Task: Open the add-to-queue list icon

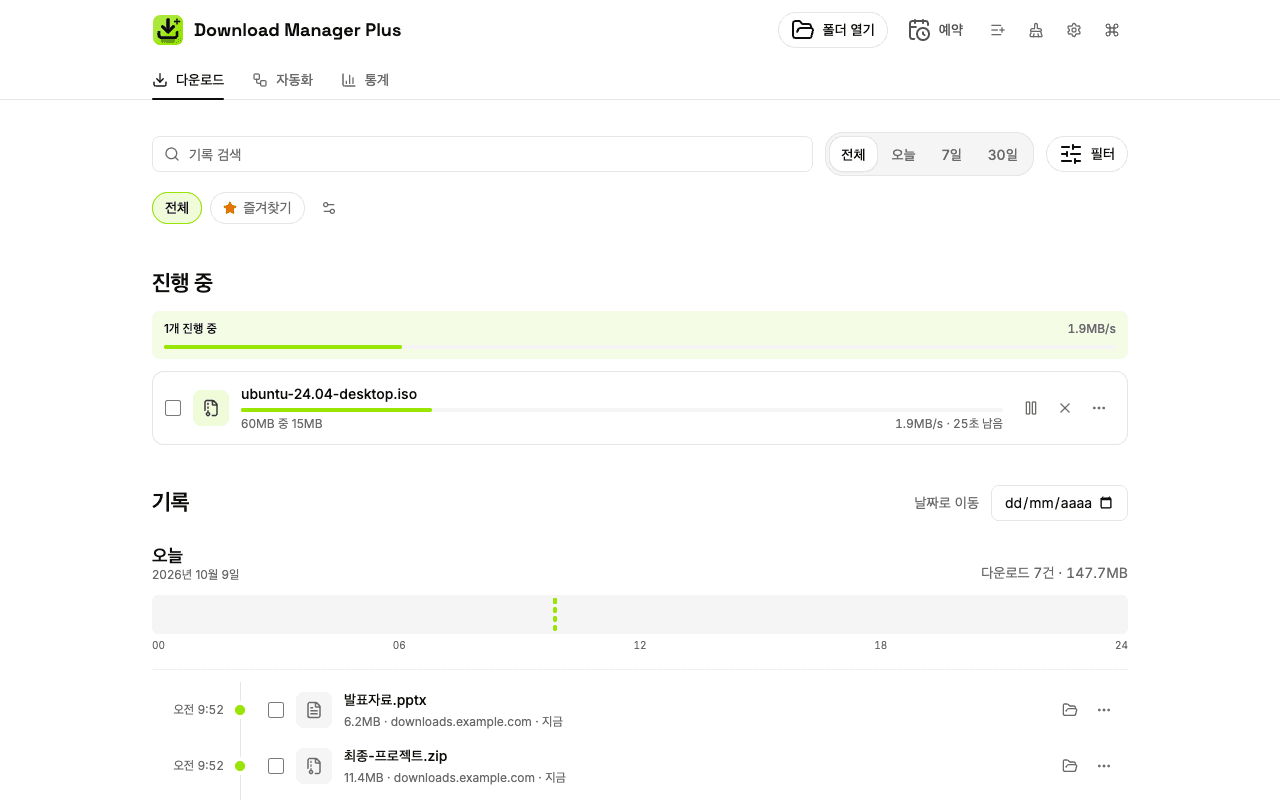Action: 997,30
